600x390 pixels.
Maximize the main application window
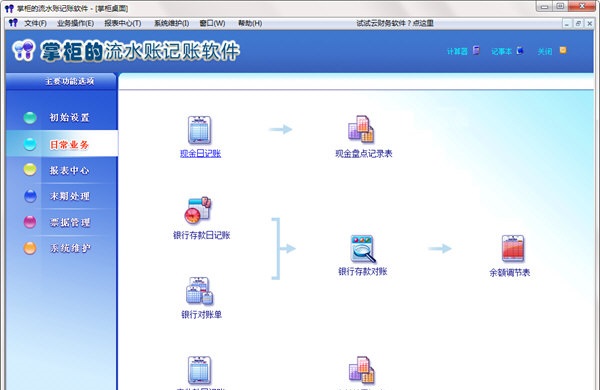tap(560, 7)
